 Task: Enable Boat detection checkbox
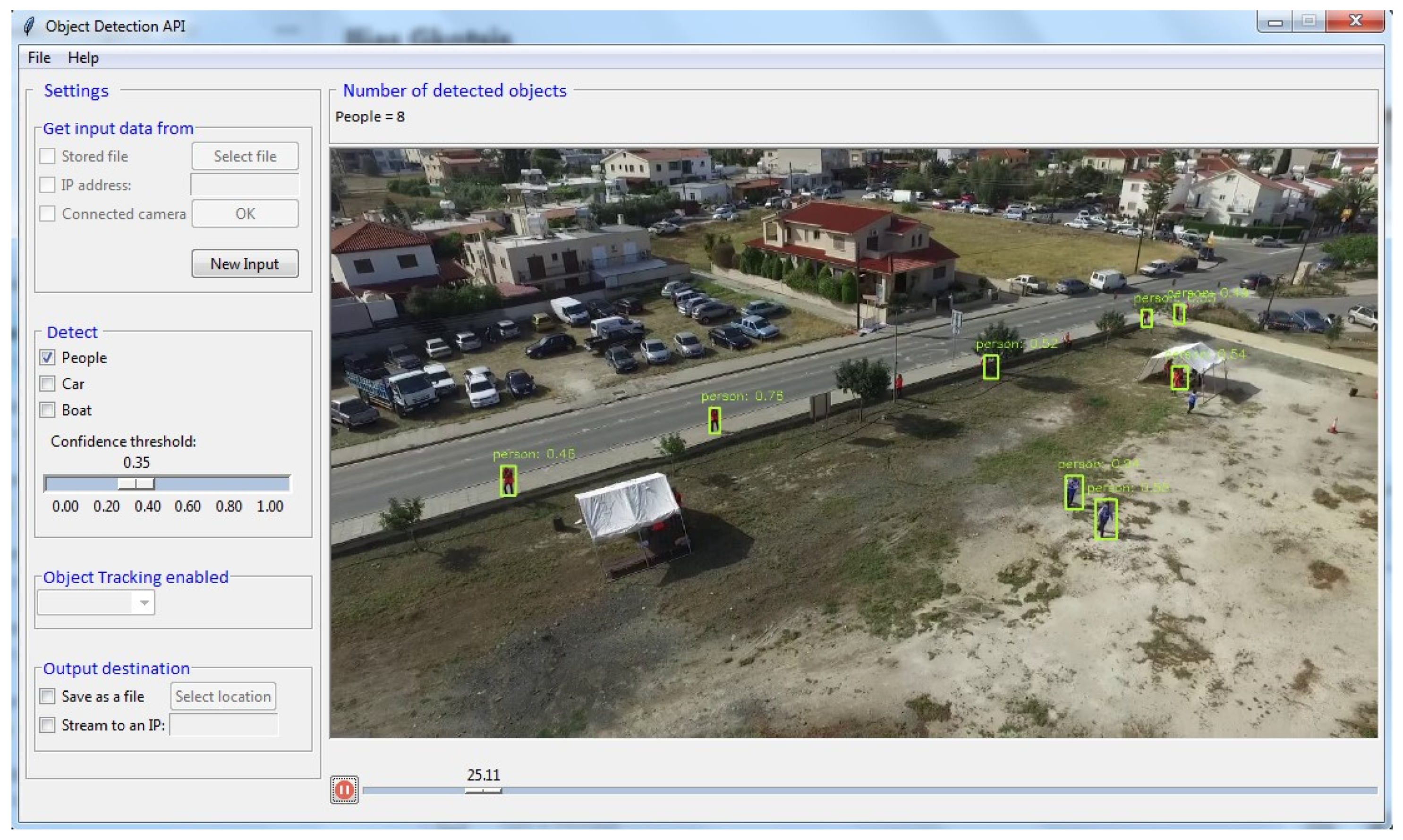pos(48,410)
